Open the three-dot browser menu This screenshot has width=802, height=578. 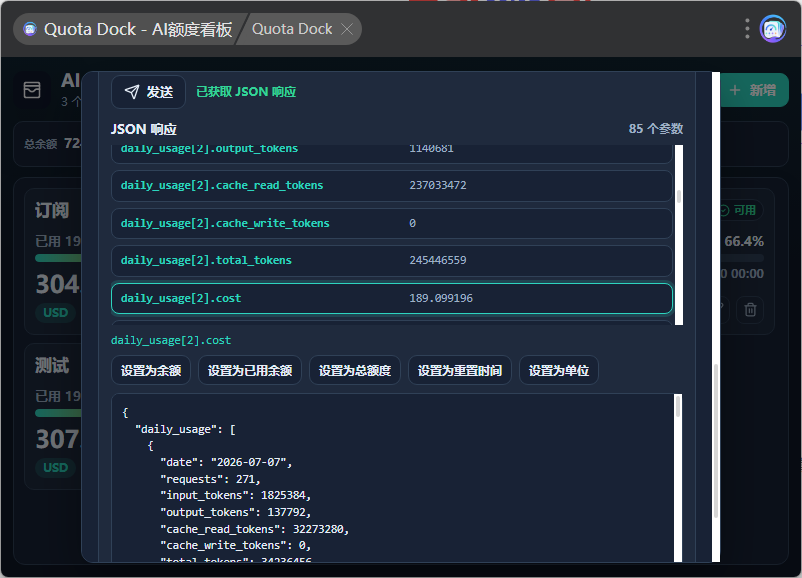tap(747, 29)
